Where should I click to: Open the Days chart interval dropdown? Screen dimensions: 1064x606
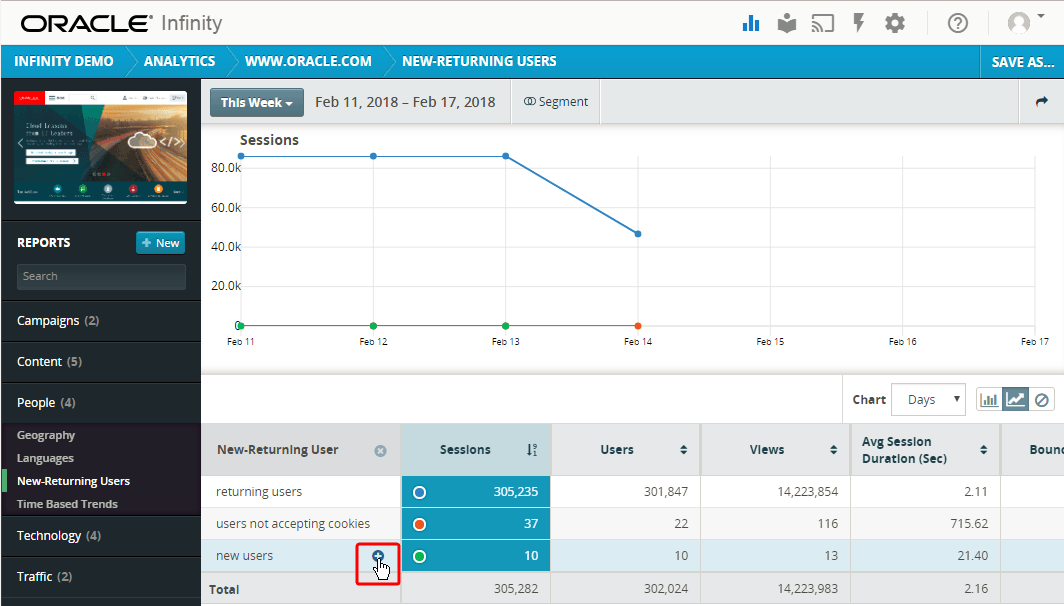pyautogui.click(x=927, y=399)
